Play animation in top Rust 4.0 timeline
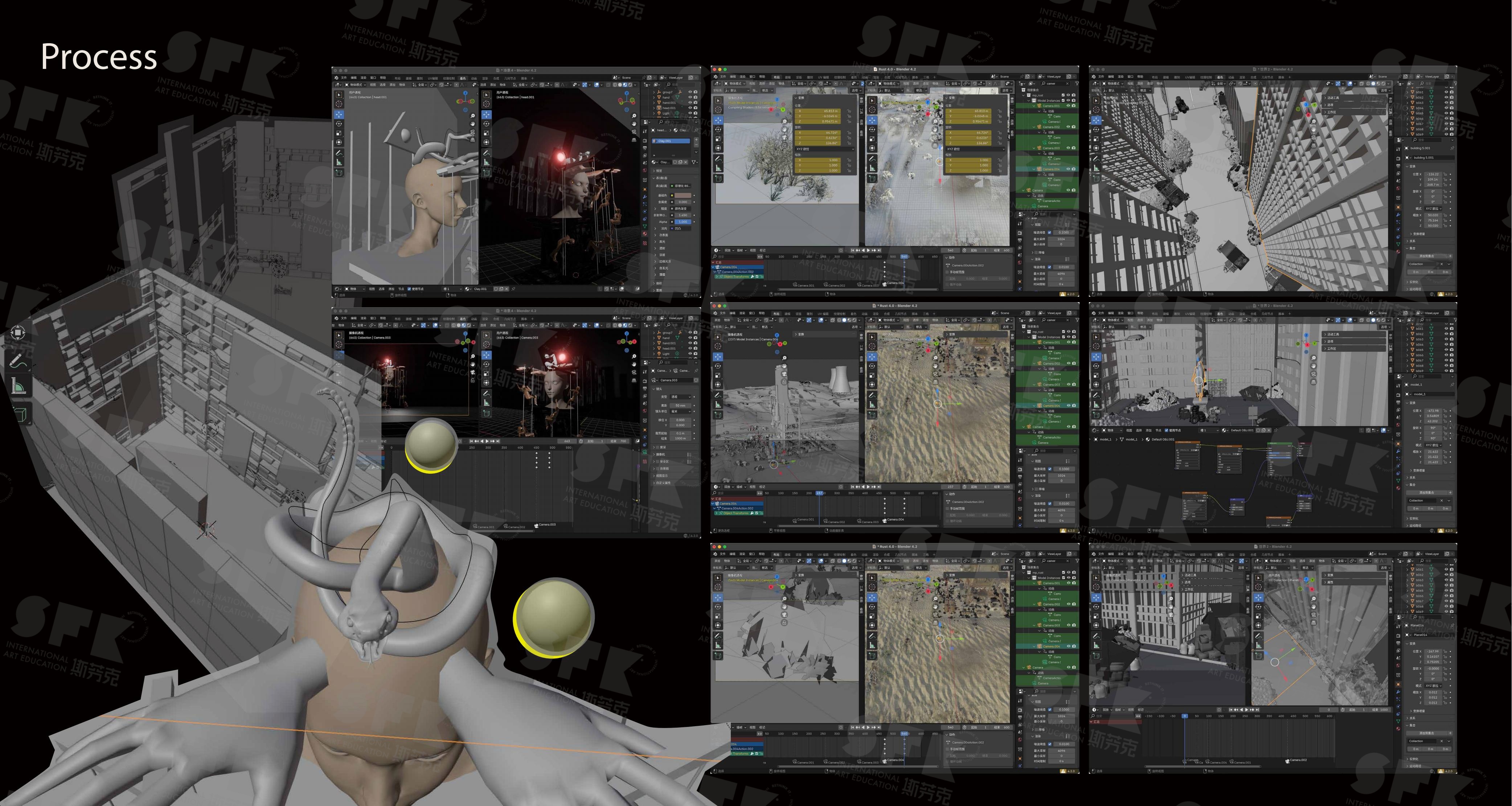Image resolution: width=1512 pixels, height=806 pixels. [869, 251]
